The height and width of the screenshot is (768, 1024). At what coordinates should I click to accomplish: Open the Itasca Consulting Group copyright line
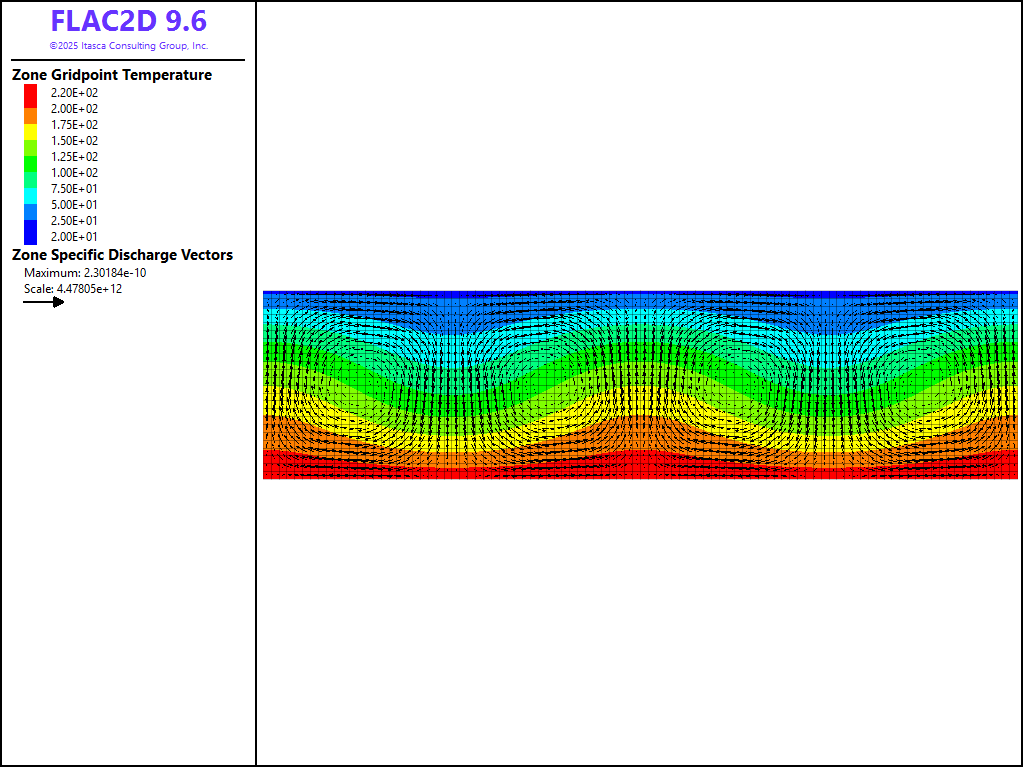(x=128, y=46)
